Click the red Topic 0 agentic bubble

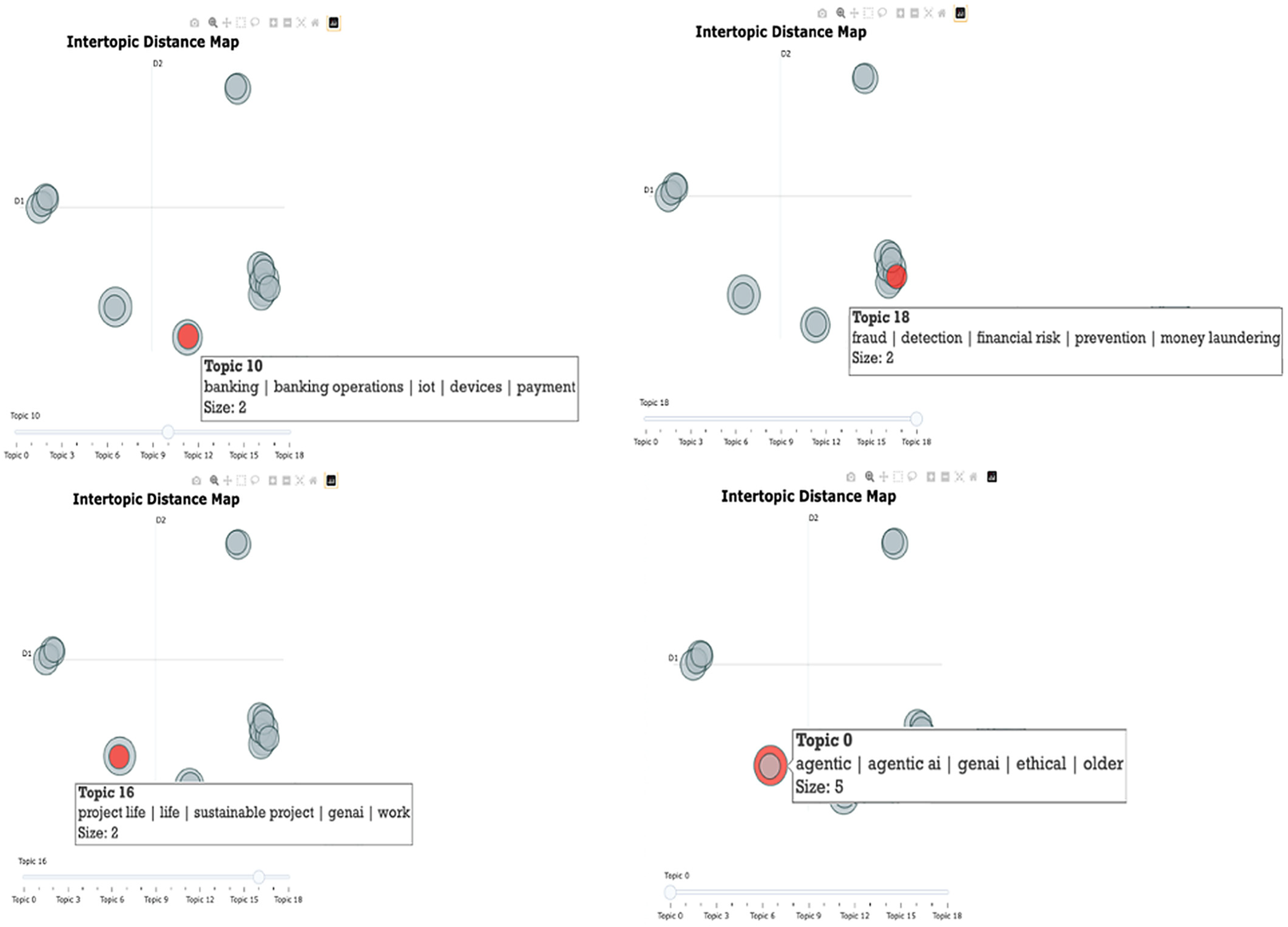(770, 765)
